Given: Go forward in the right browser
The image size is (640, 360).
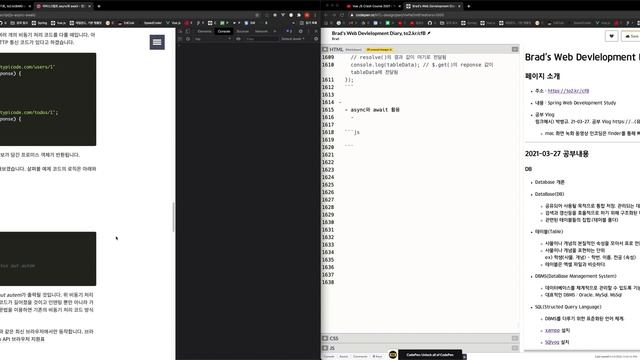Looking at the screenshot, I should 334,15.
